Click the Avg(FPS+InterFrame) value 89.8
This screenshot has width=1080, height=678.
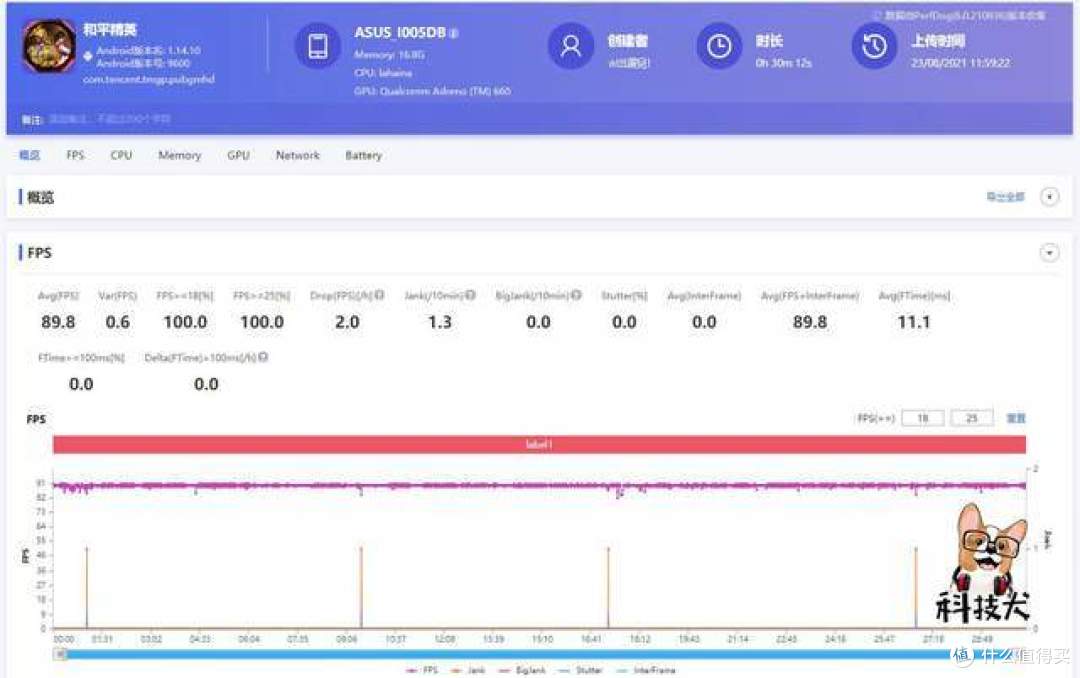click(810, 322)
